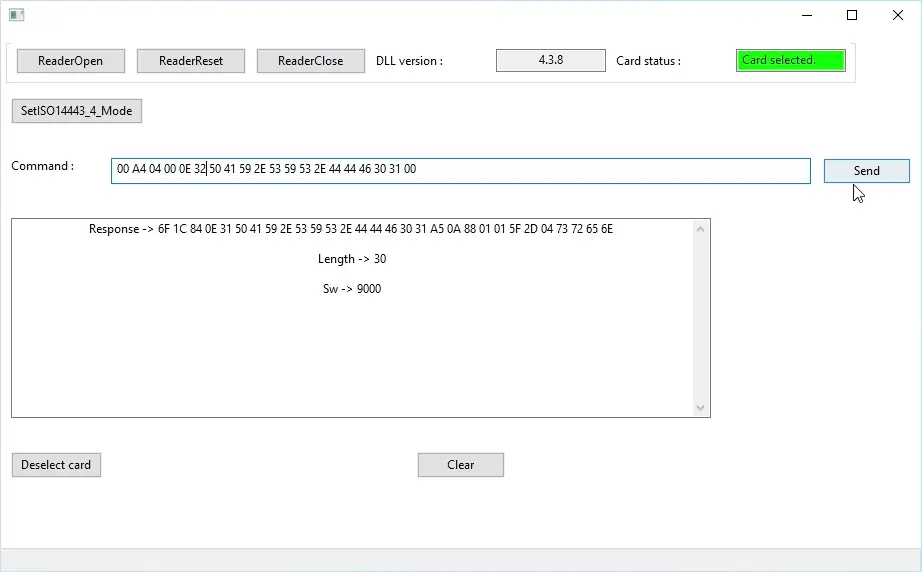Viewport: 922px width, 572px height.
Task: Click the 'Sw -> 9000' line
Action: (352, 289)
